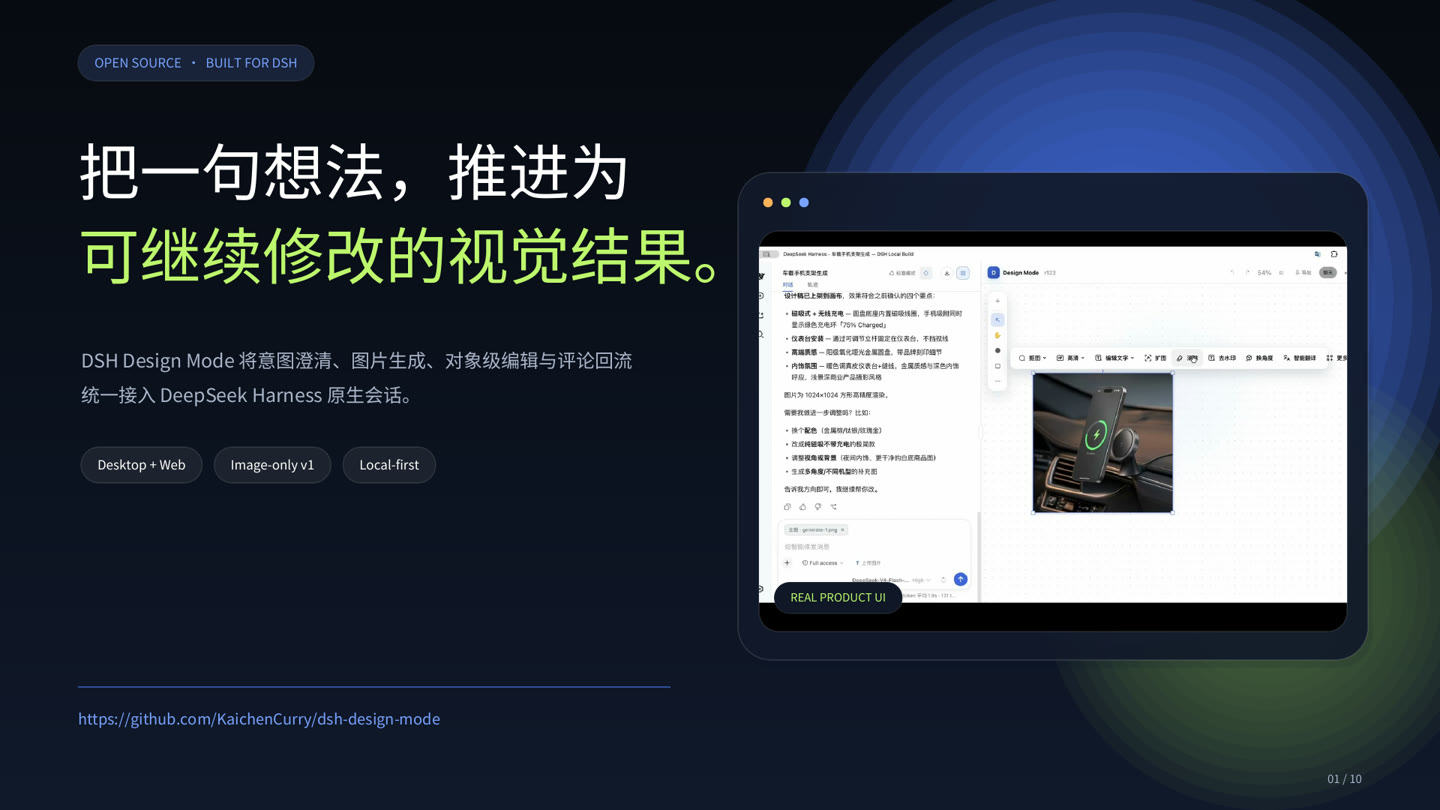
Task: Switch to the second chat tab
Action: pyautogui.click(x=812, y=285)
